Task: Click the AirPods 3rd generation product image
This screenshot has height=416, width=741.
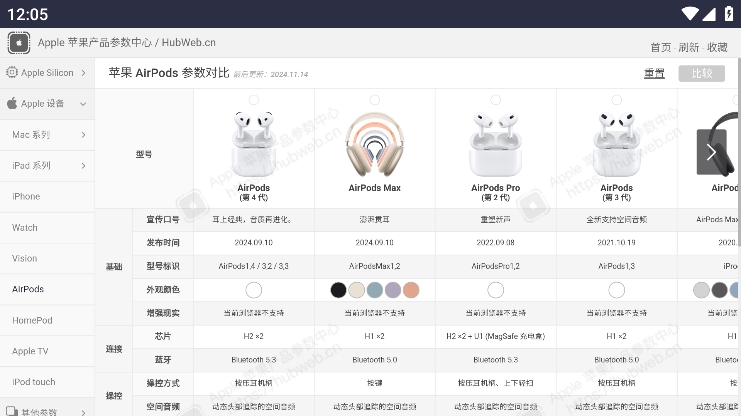Action: [x=616, y=145]
